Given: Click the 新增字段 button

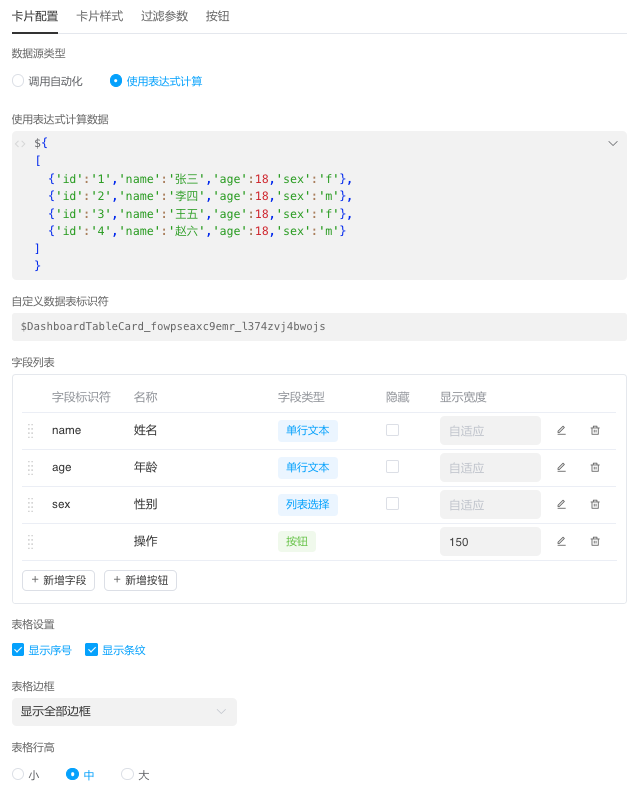Looking at the screenshot, I should click(x=59, y=580).
